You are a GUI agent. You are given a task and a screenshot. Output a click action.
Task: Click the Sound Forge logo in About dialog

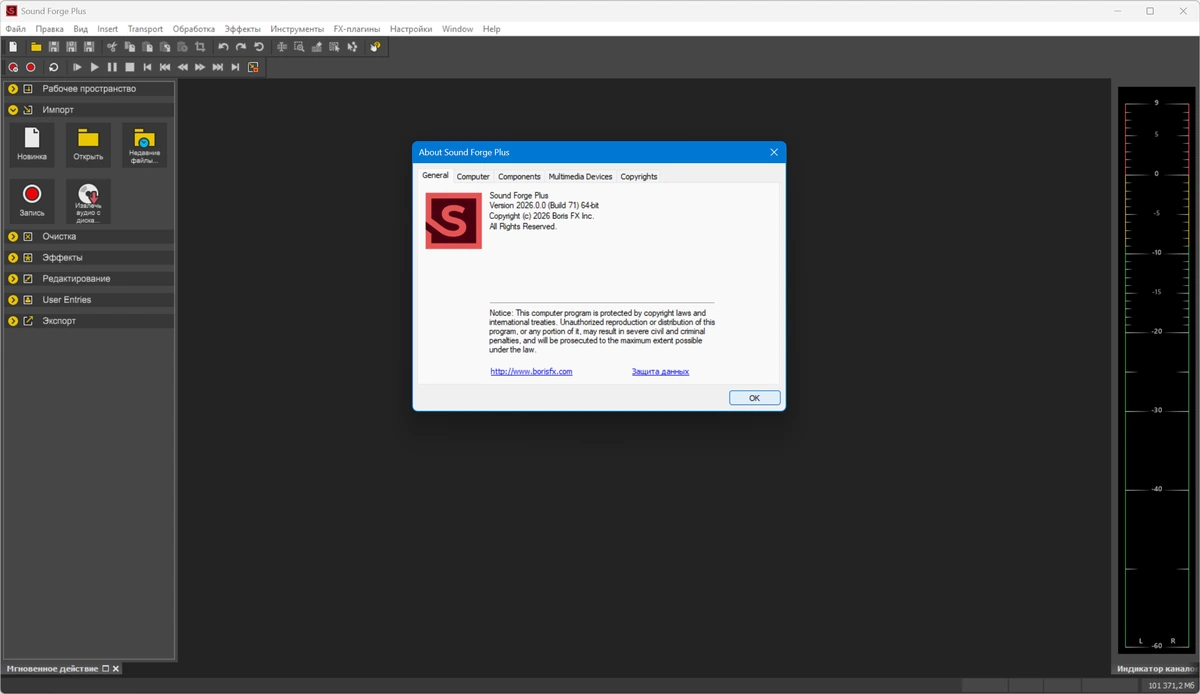tap(453, 220)
